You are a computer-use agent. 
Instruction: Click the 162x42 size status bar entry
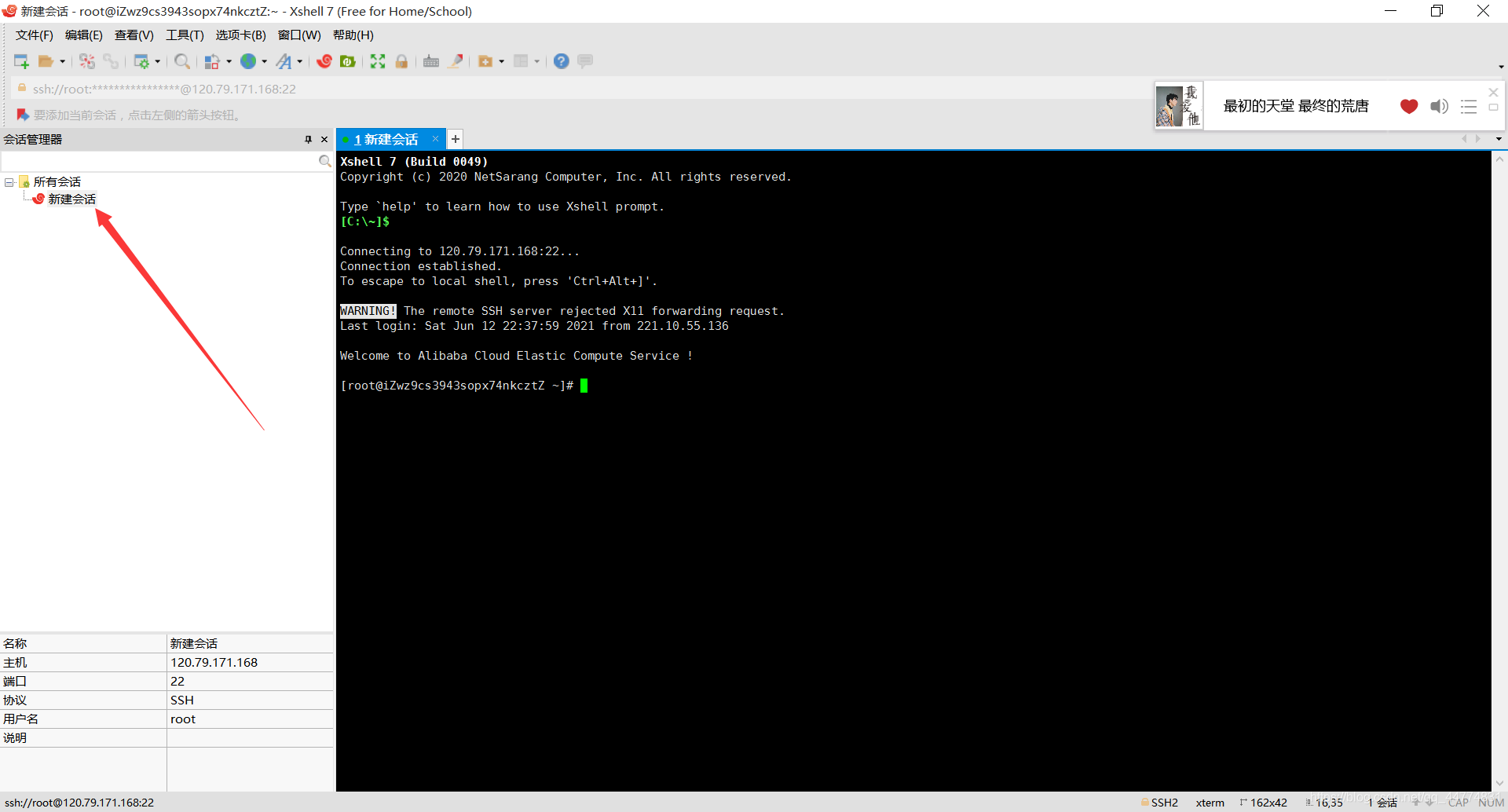click(1264, 803)
